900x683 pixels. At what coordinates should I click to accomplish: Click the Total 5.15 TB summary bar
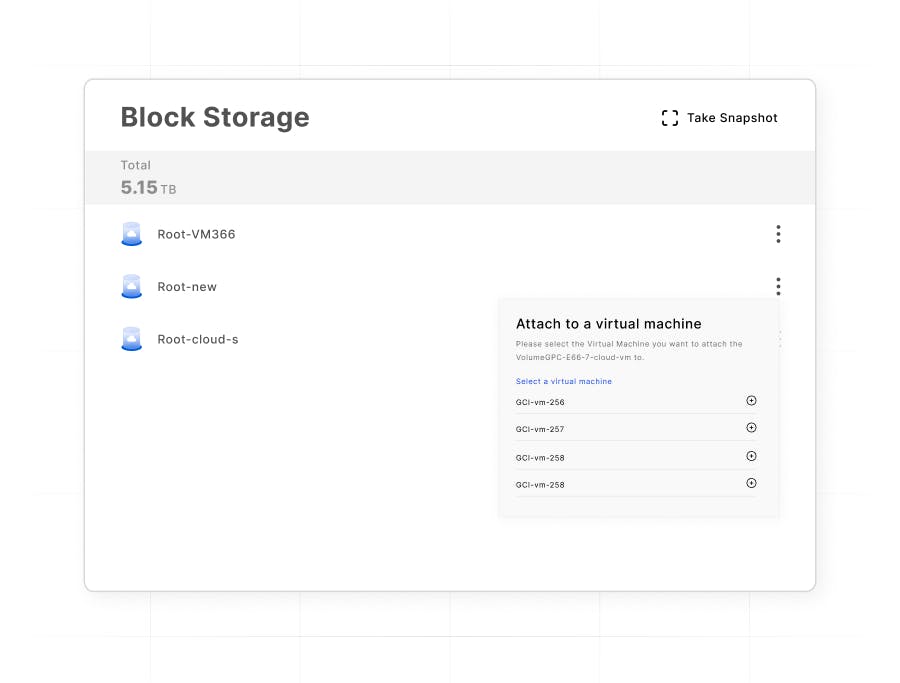click(x=450, y=178)
